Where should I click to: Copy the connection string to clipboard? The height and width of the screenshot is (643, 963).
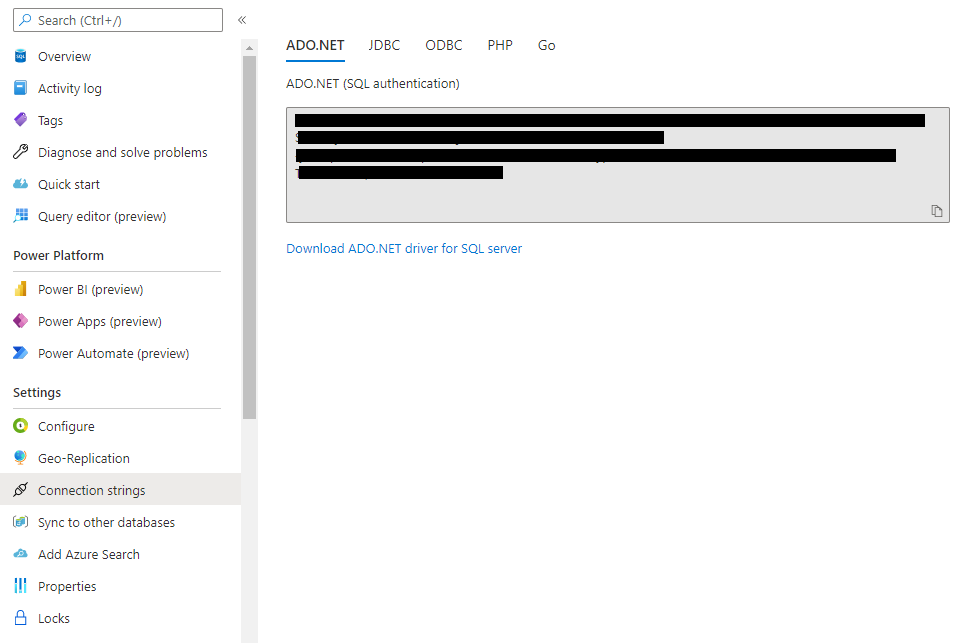(937, 211)
